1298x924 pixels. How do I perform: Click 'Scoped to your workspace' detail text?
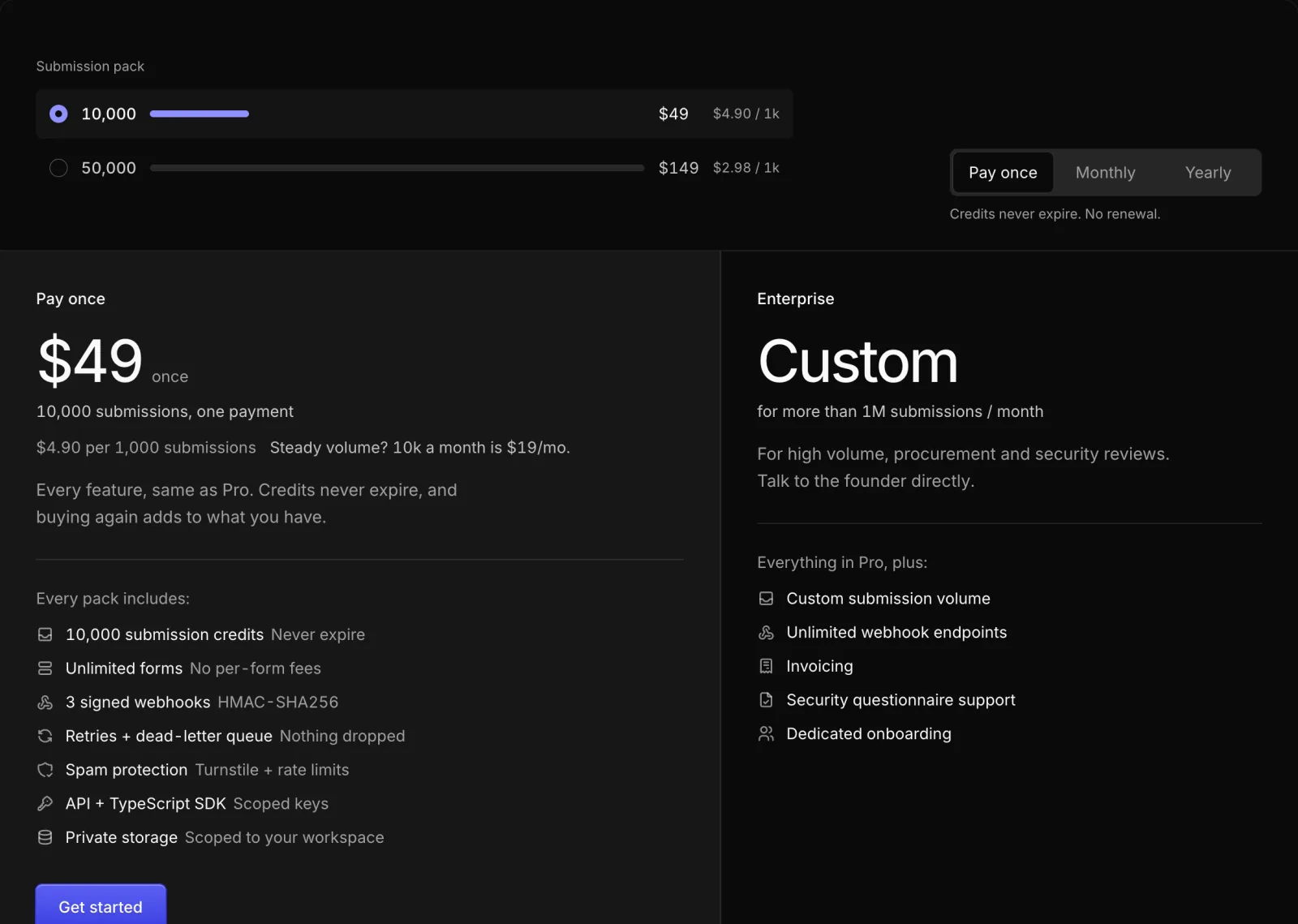284,837
